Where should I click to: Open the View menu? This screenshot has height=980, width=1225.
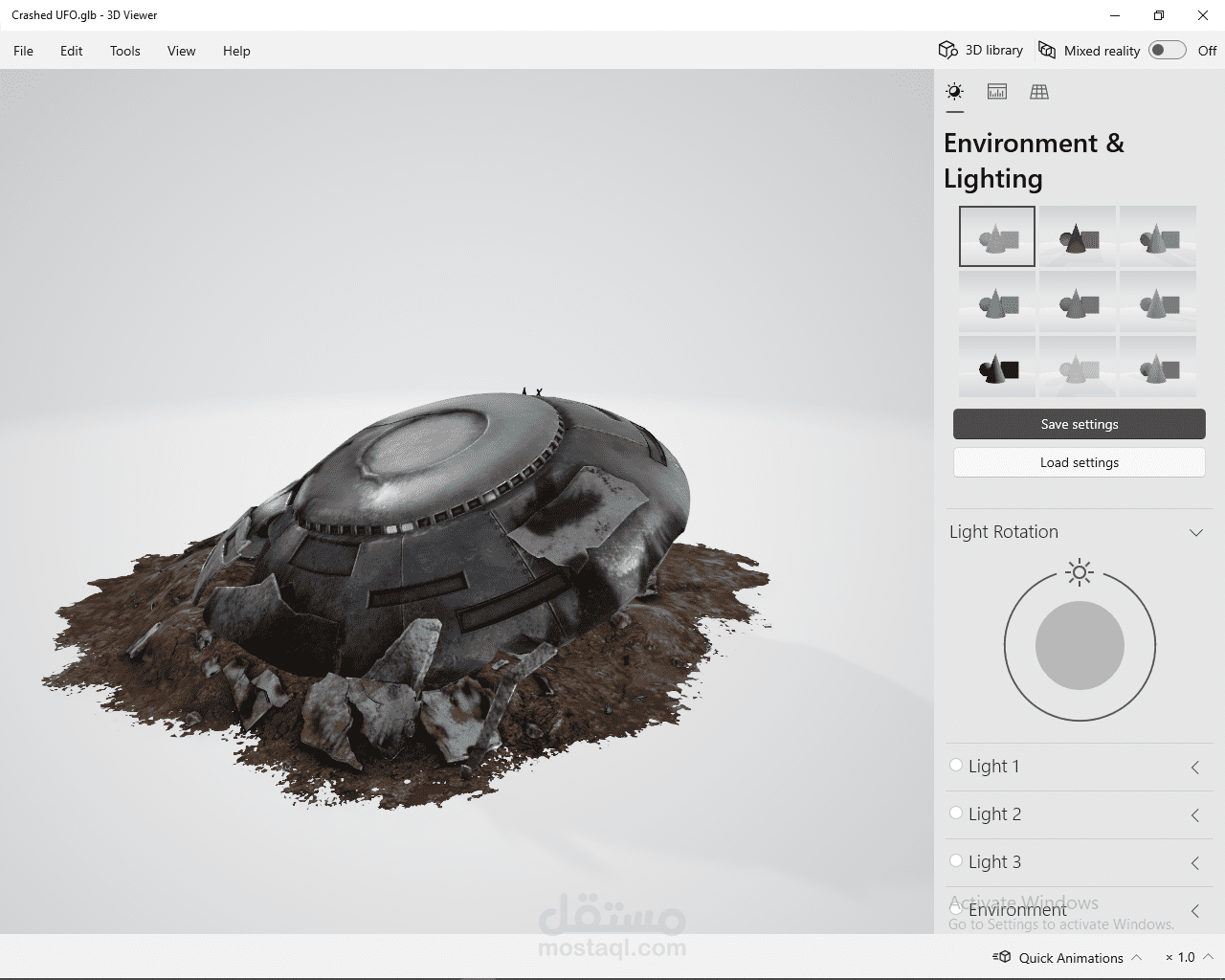coord(181,51)
